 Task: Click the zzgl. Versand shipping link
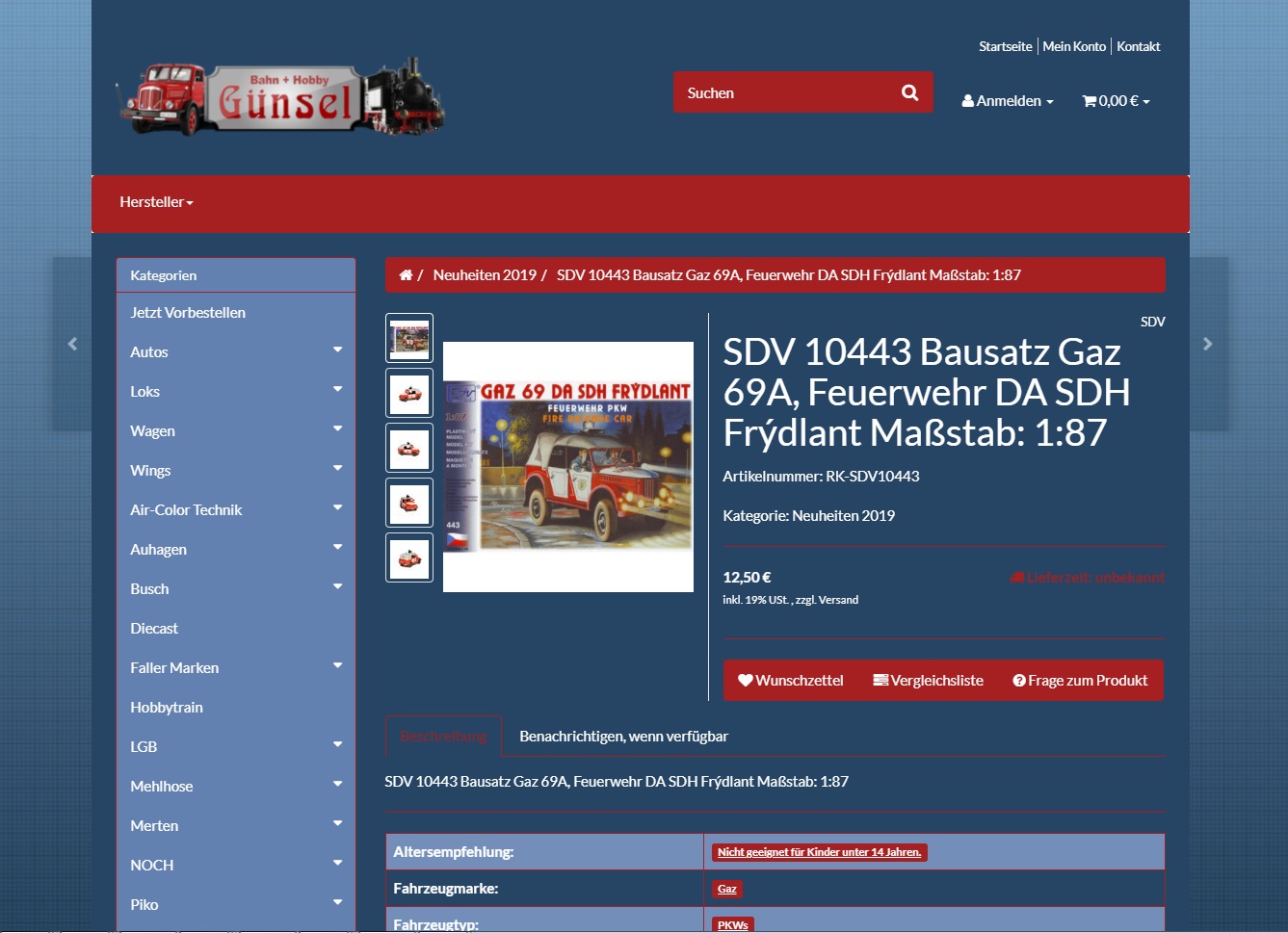point(827,600)
